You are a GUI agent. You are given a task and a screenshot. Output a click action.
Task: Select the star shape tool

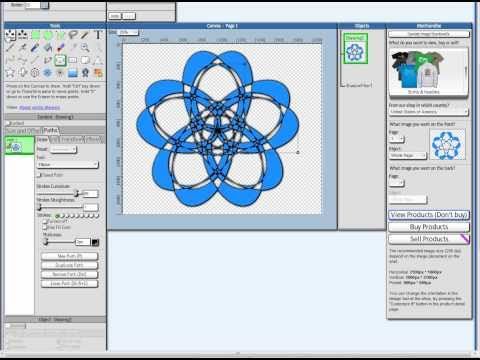click(x=10, y=73)
